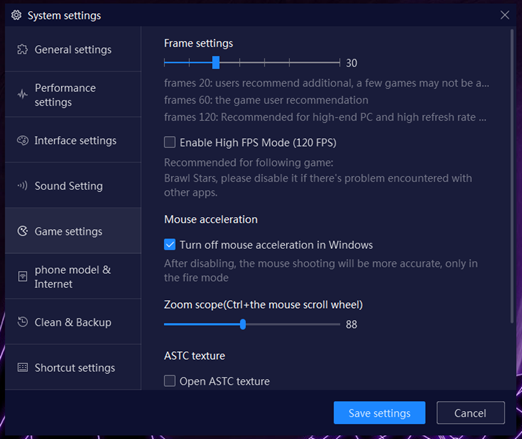The height and width of the screenshot is (439, 522).
Task: Click Save settings button
Action: 379,413
